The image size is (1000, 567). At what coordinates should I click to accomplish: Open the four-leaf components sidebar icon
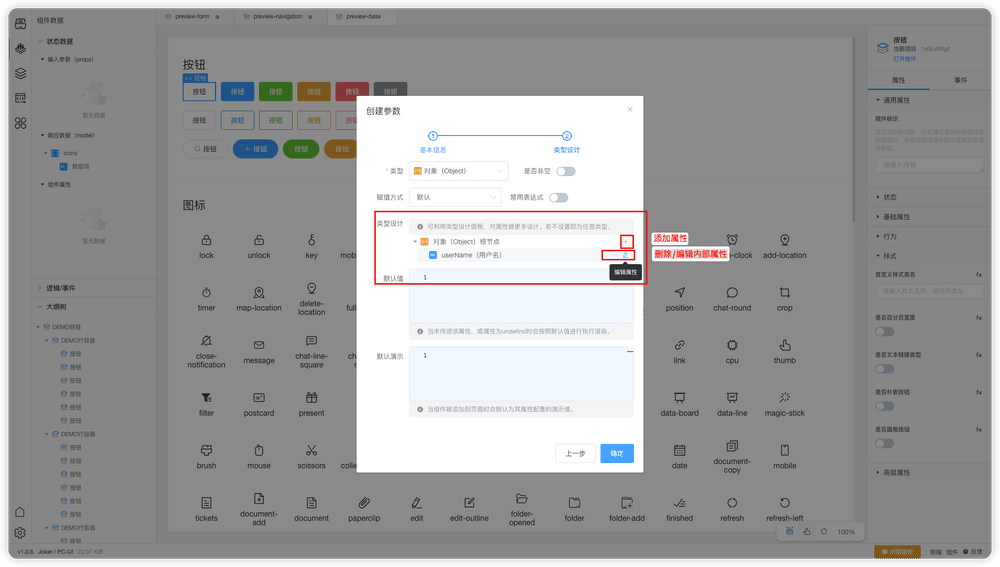click(x=20, y=122)
